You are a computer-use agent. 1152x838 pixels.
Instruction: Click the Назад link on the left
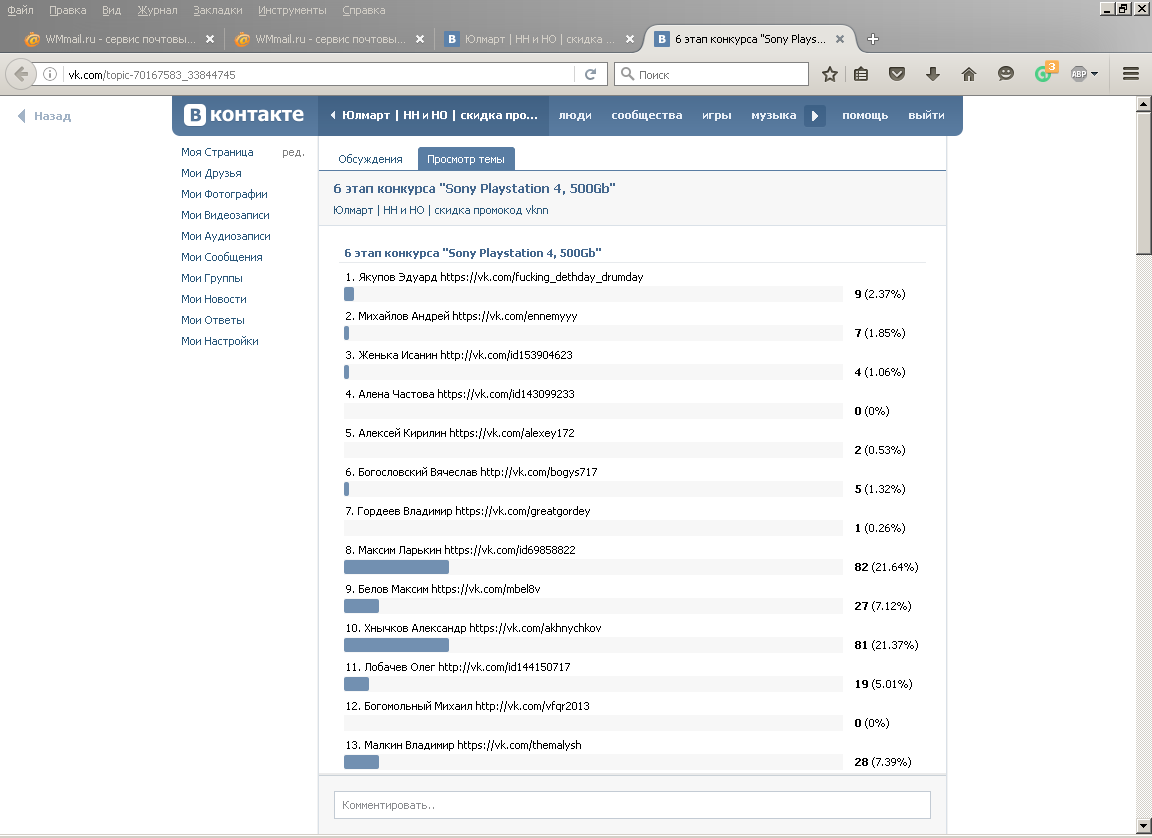click(44, 116)
